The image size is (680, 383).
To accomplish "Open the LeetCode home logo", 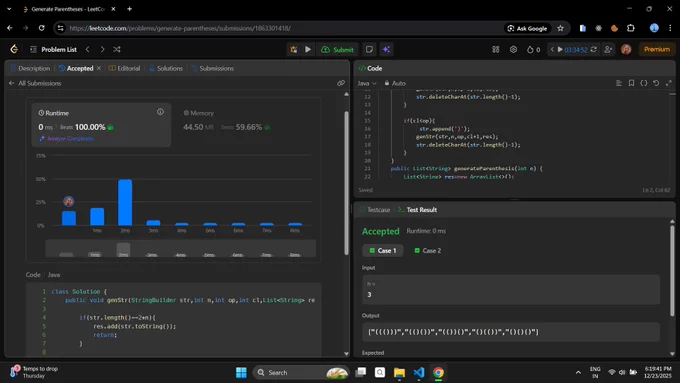I will (x=14, y=49).
